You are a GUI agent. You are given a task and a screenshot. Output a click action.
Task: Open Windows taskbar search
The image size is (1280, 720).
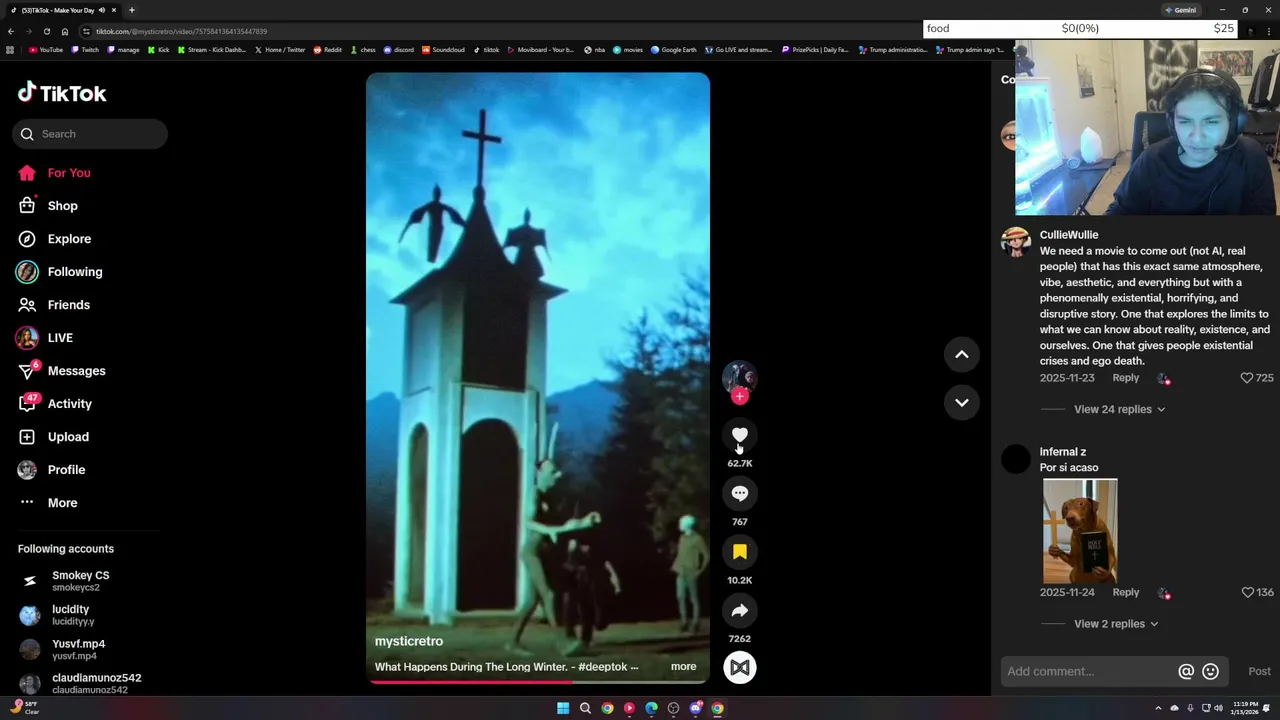(585, 708)
